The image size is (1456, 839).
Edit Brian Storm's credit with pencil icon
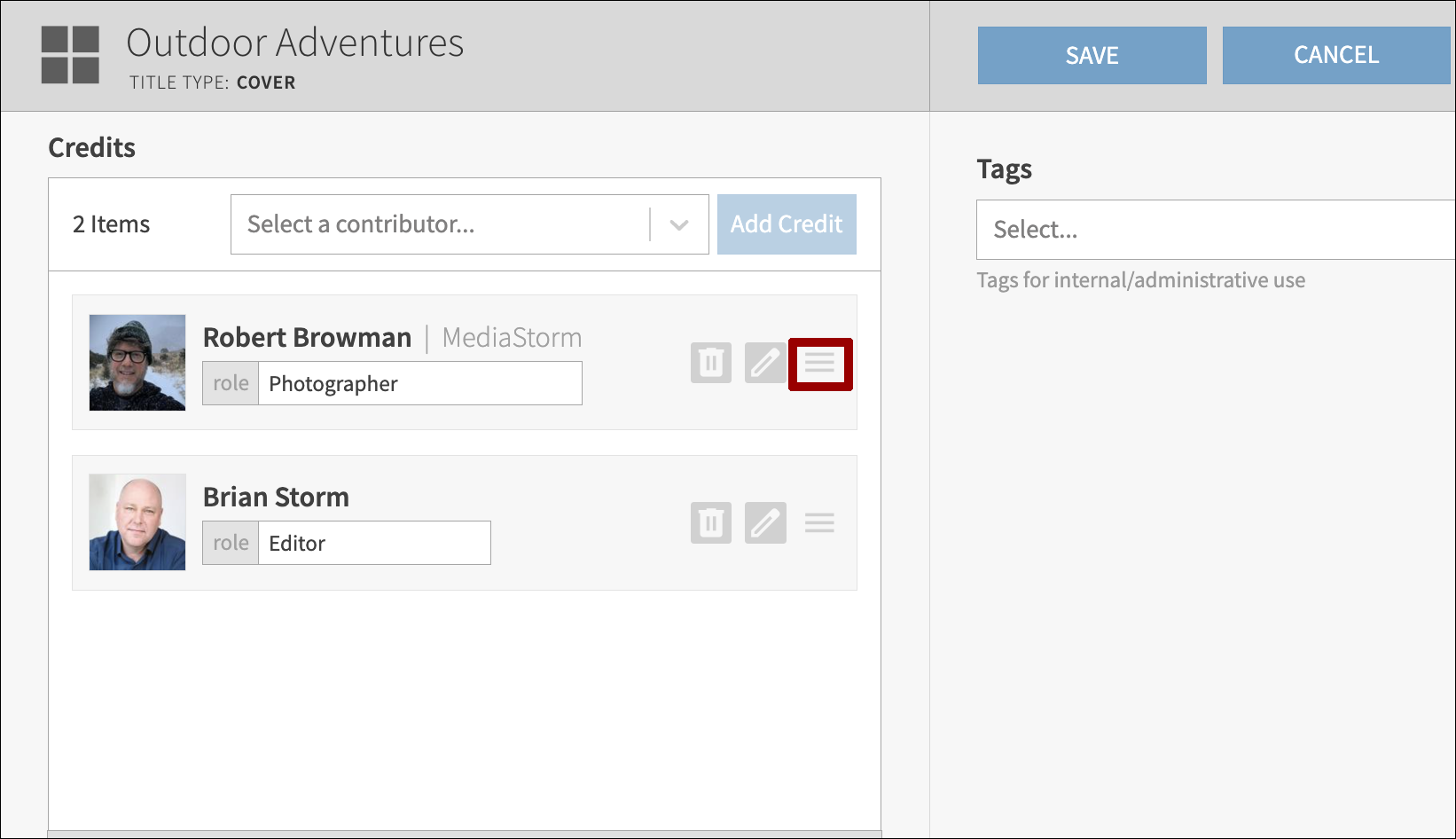click(x=765, y=522)
